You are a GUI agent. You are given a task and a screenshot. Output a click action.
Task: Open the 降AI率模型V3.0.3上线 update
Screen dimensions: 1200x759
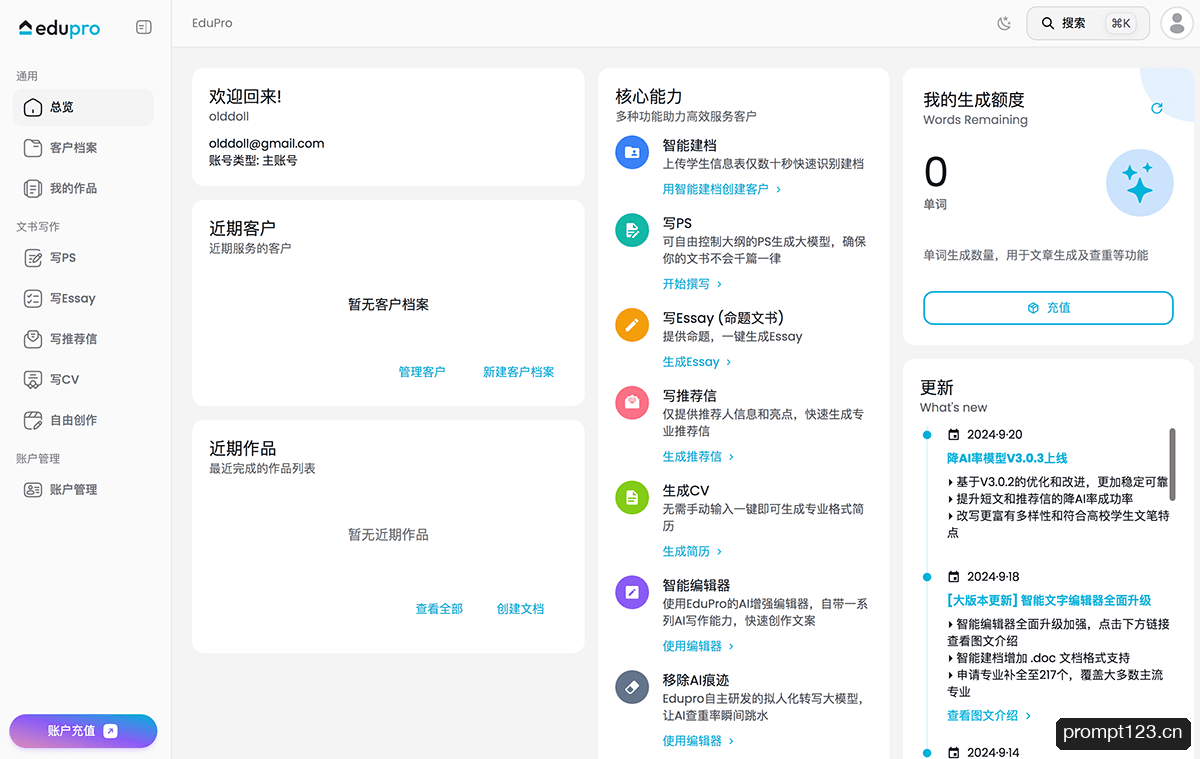1007,458
